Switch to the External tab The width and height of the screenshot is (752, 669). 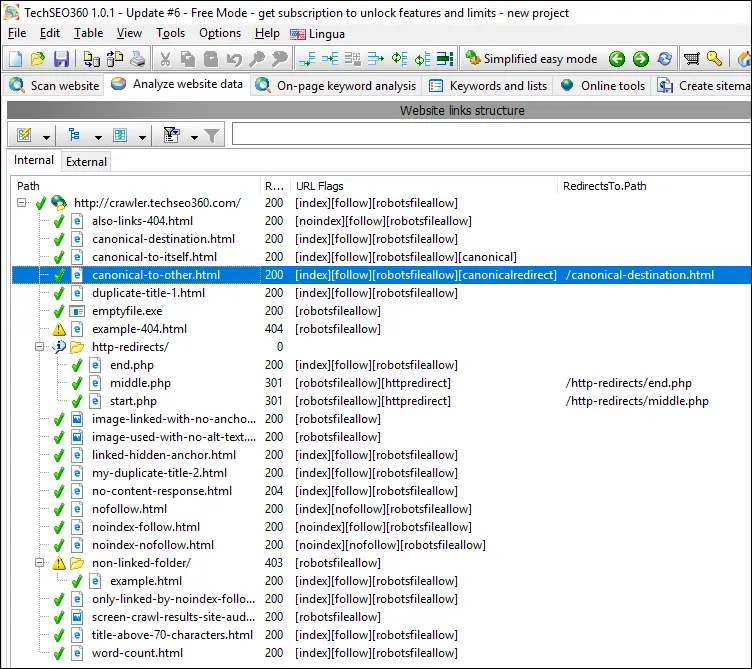coord(86,161)
